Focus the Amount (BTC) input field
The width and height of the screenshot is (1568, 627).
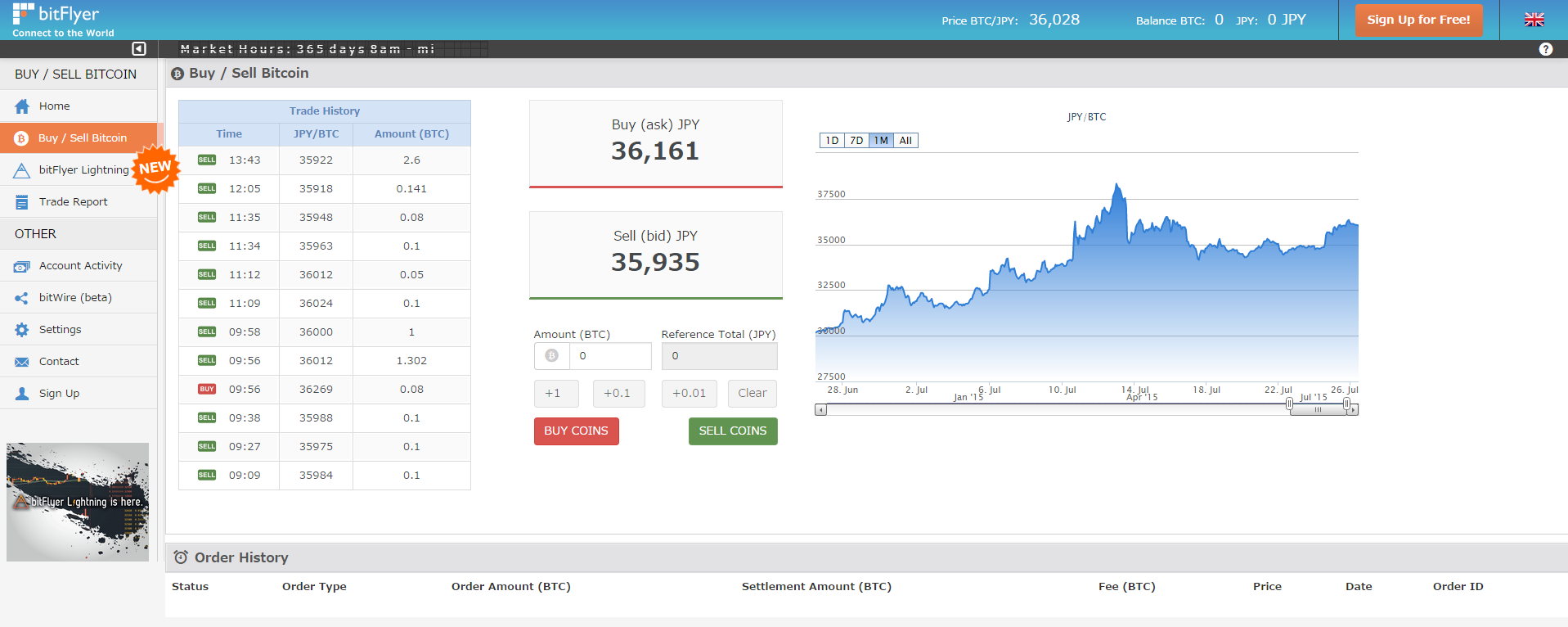tap(609, 356)
